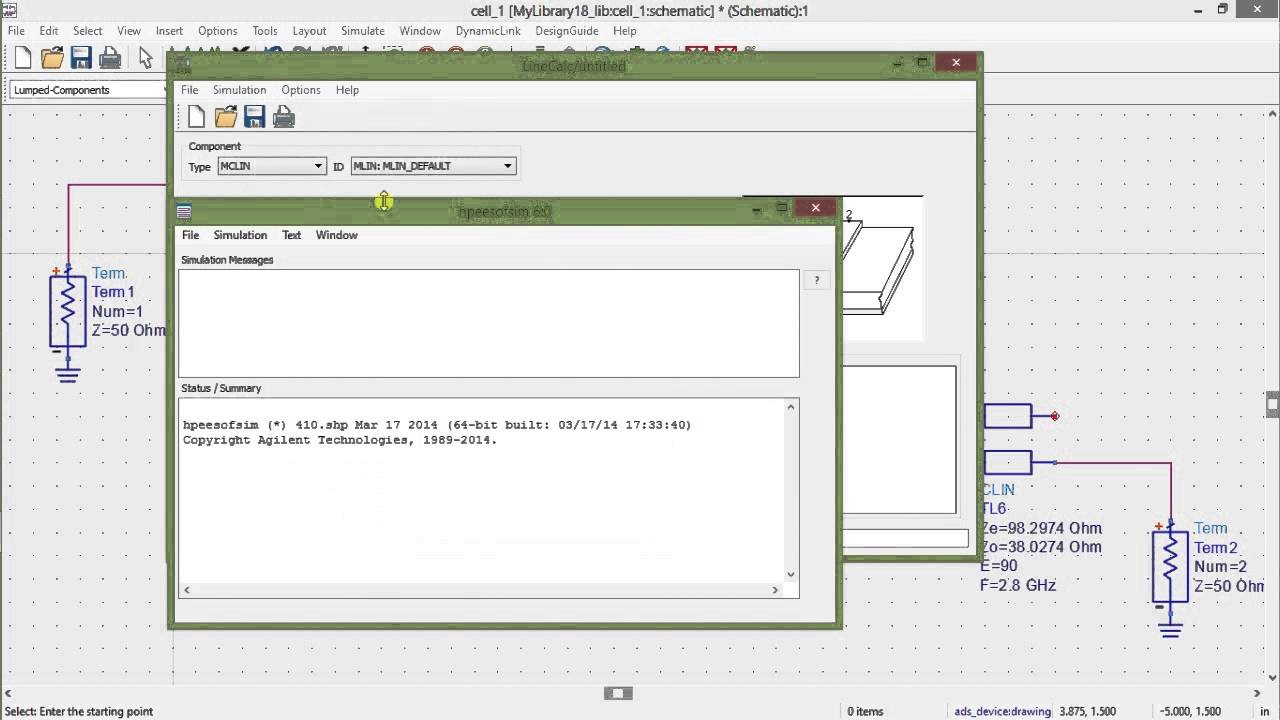Open Layout menu in schematic window
1280x720 pixels.
point(309,31)
